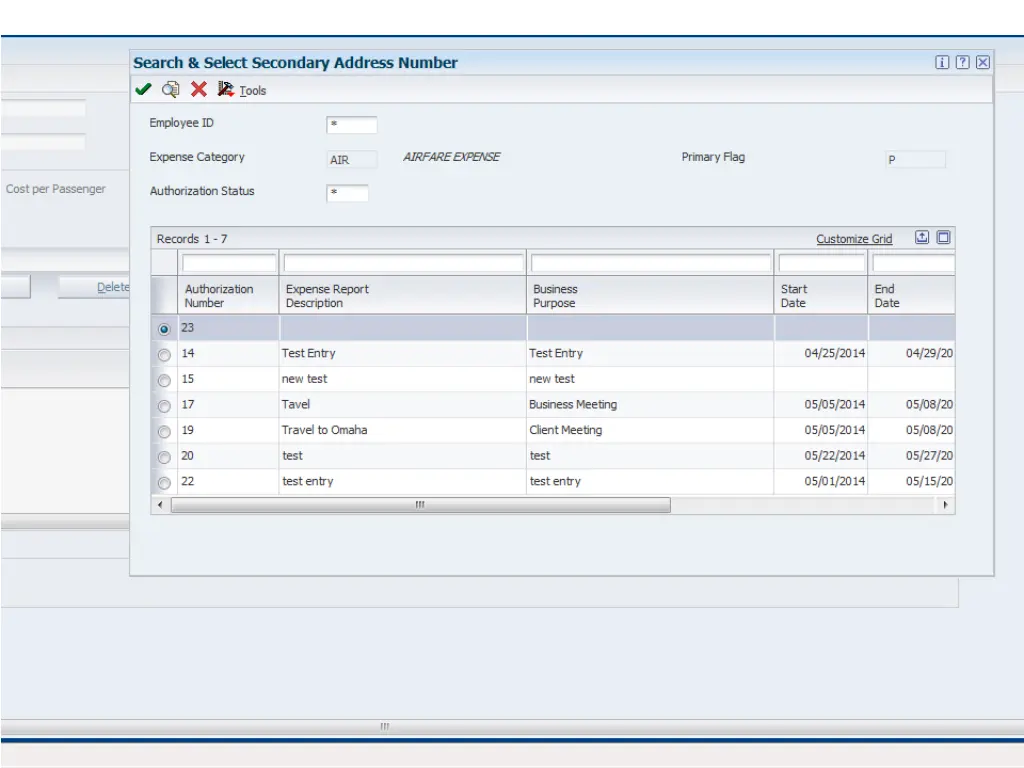
Task: Click the information icon in title bar
Action: coord(942,62)
